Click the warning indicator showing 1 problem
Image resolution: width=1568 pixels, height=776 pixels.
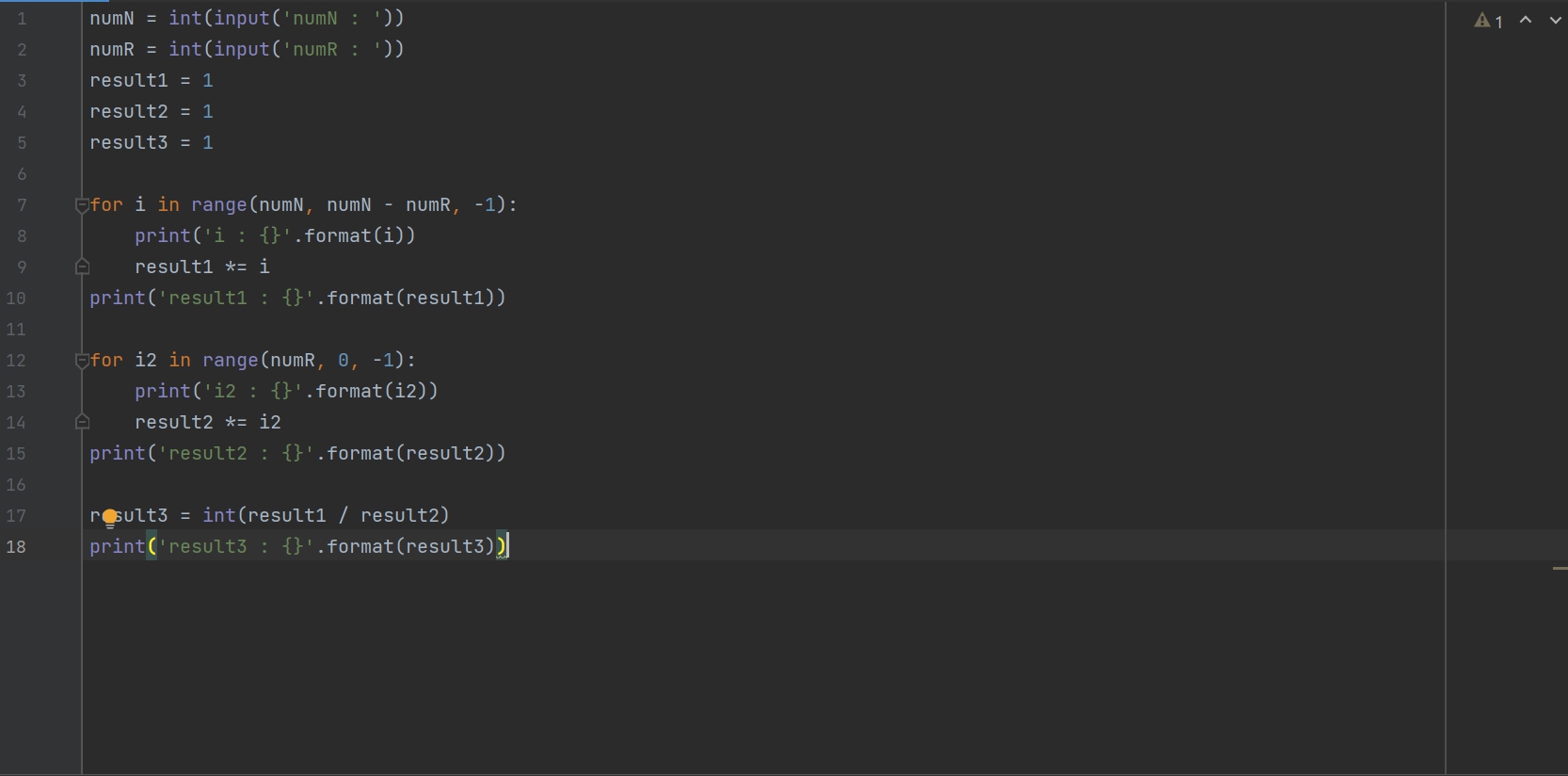click(x=1488, y=21)
